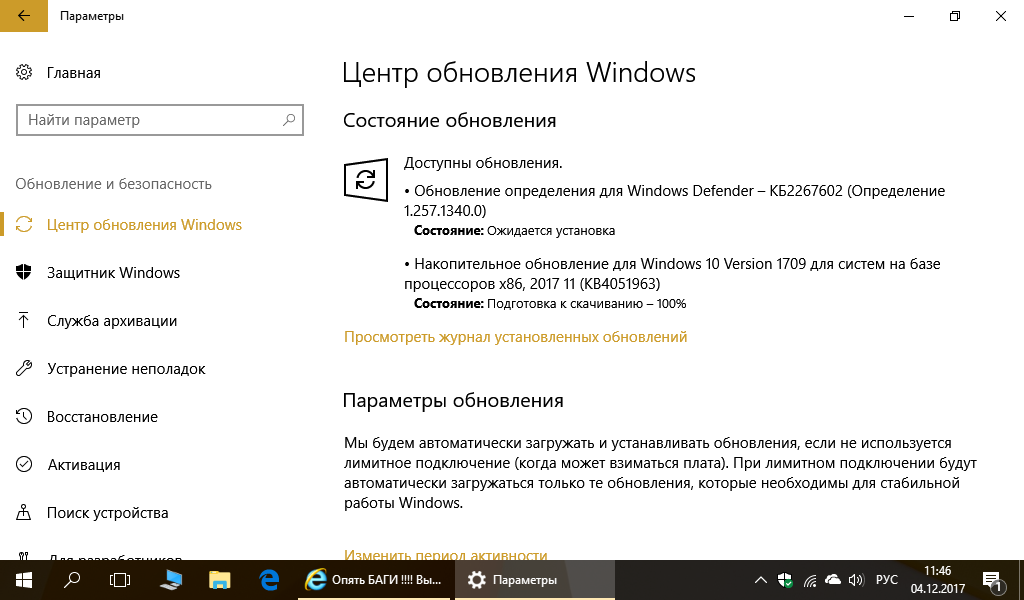This screenshot has height=600, width=1024.
Task: Click status text Ожидается установка
Action: [551, 230]
